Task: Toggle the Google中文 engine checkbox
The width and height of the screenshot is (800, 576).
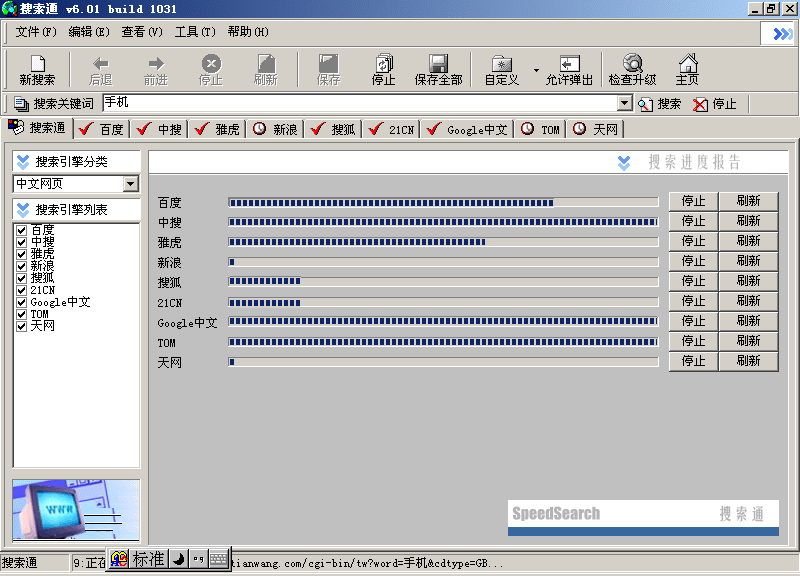Action: pos(21,302)
